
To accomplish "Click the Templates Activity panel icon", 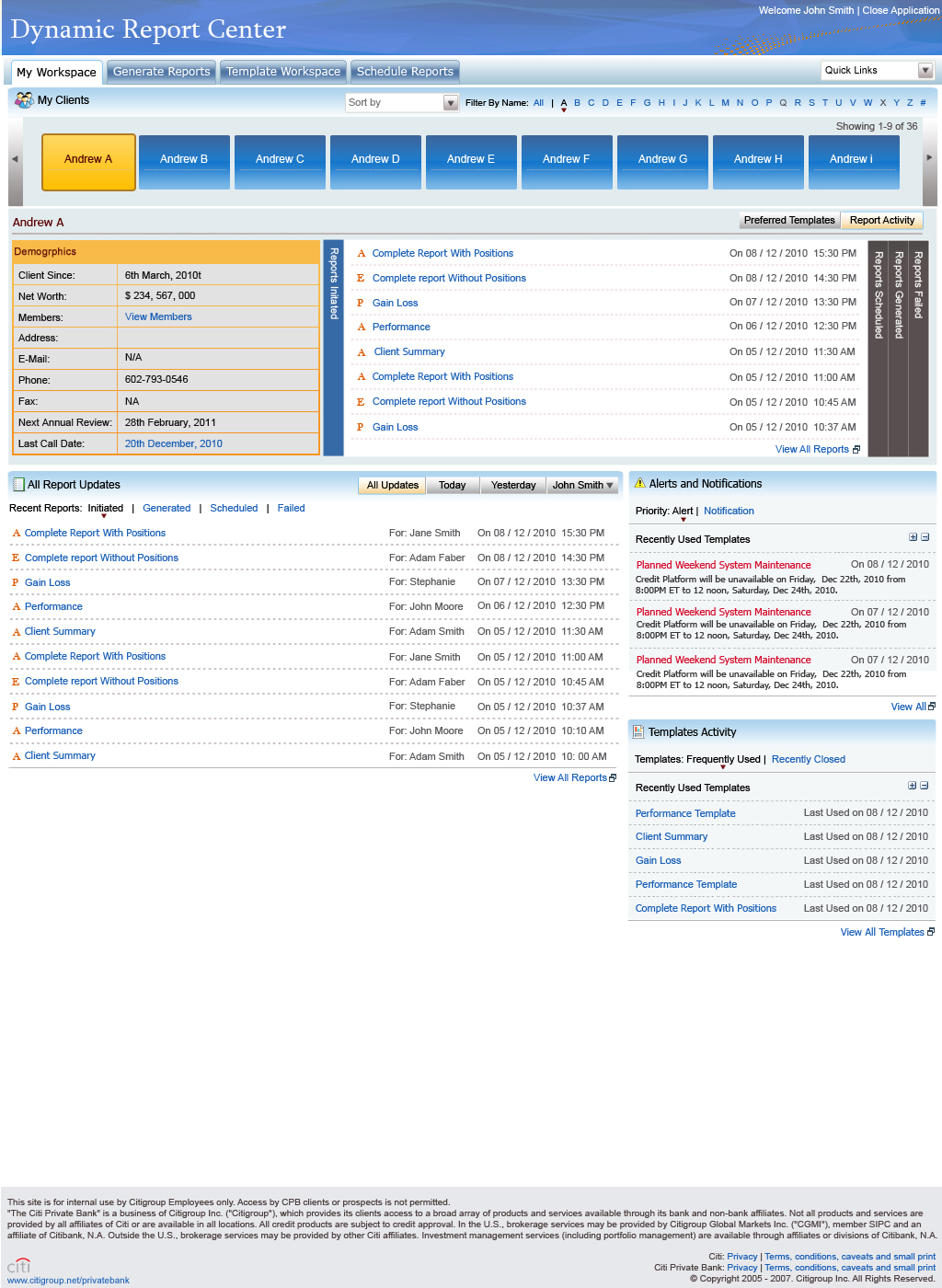I will (638, 731).
